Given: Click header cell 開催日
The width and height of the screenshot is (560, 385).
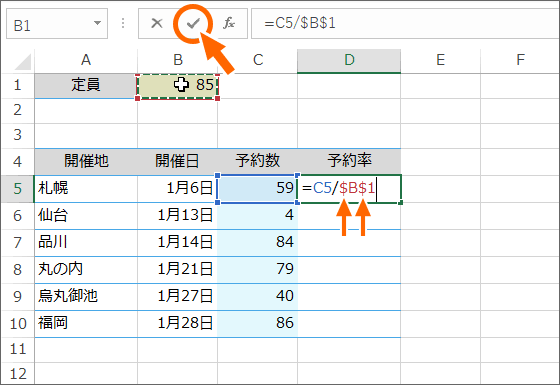Looking at the screenshot, I should point(178,161).
